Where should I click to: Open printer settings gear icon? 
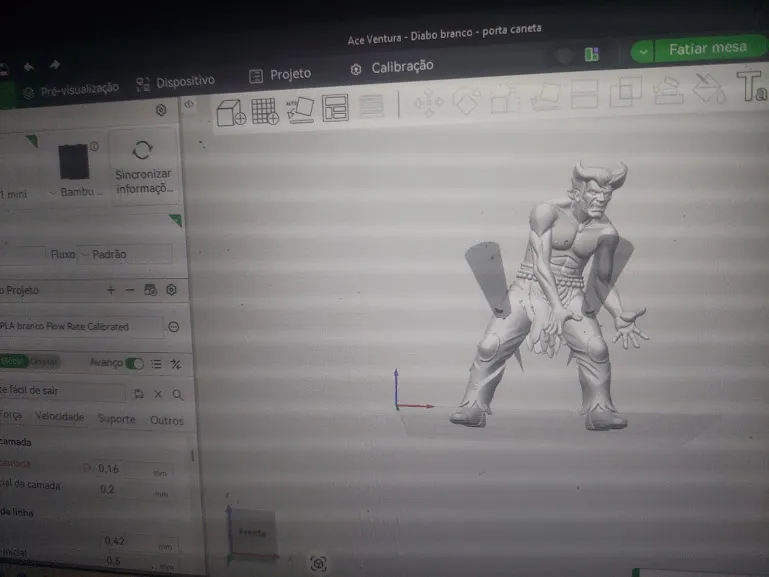161,110
